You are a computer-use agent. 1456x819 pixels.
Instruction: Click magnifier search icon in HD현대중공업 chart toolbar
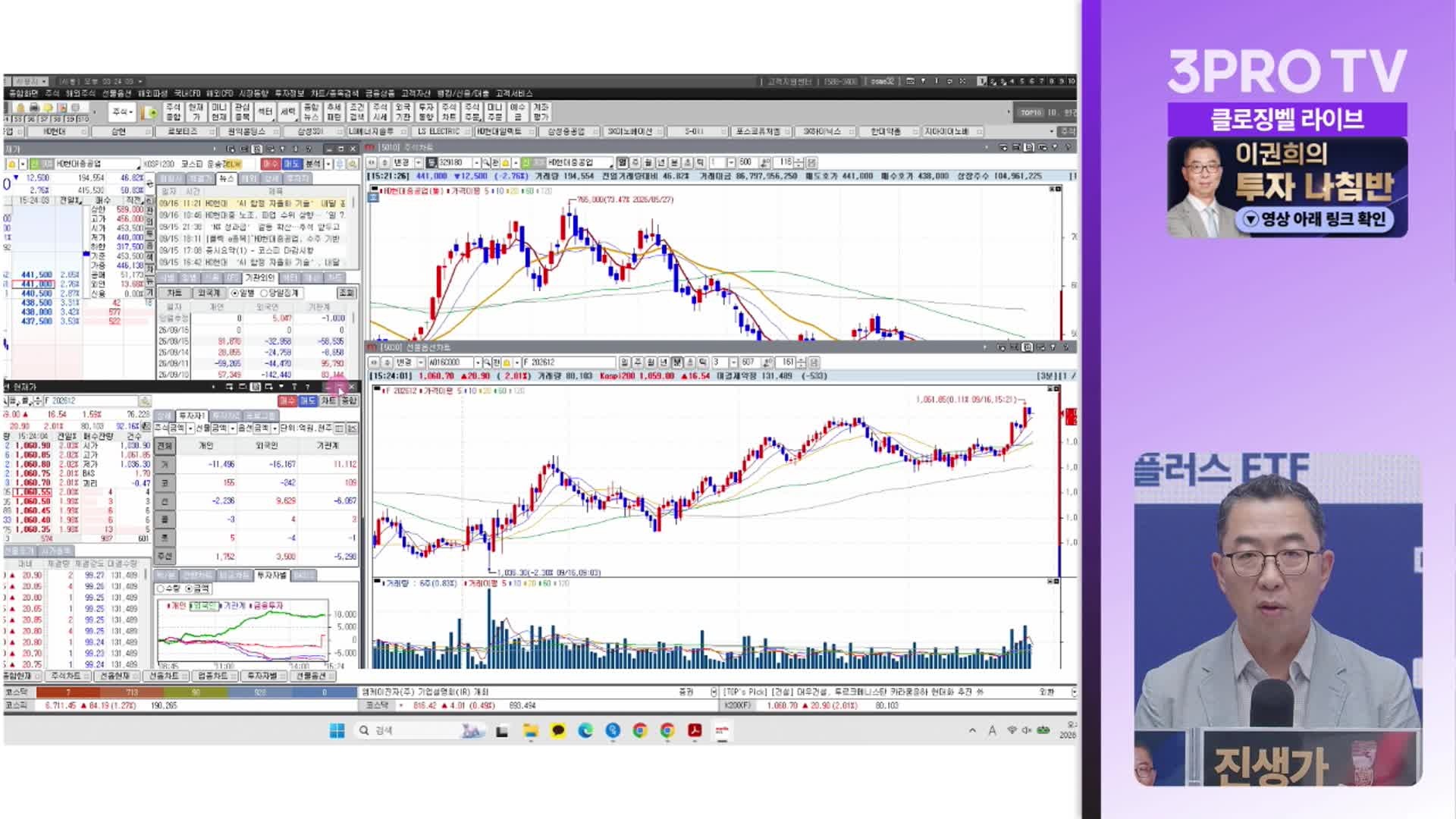click(x=487, y=163)
